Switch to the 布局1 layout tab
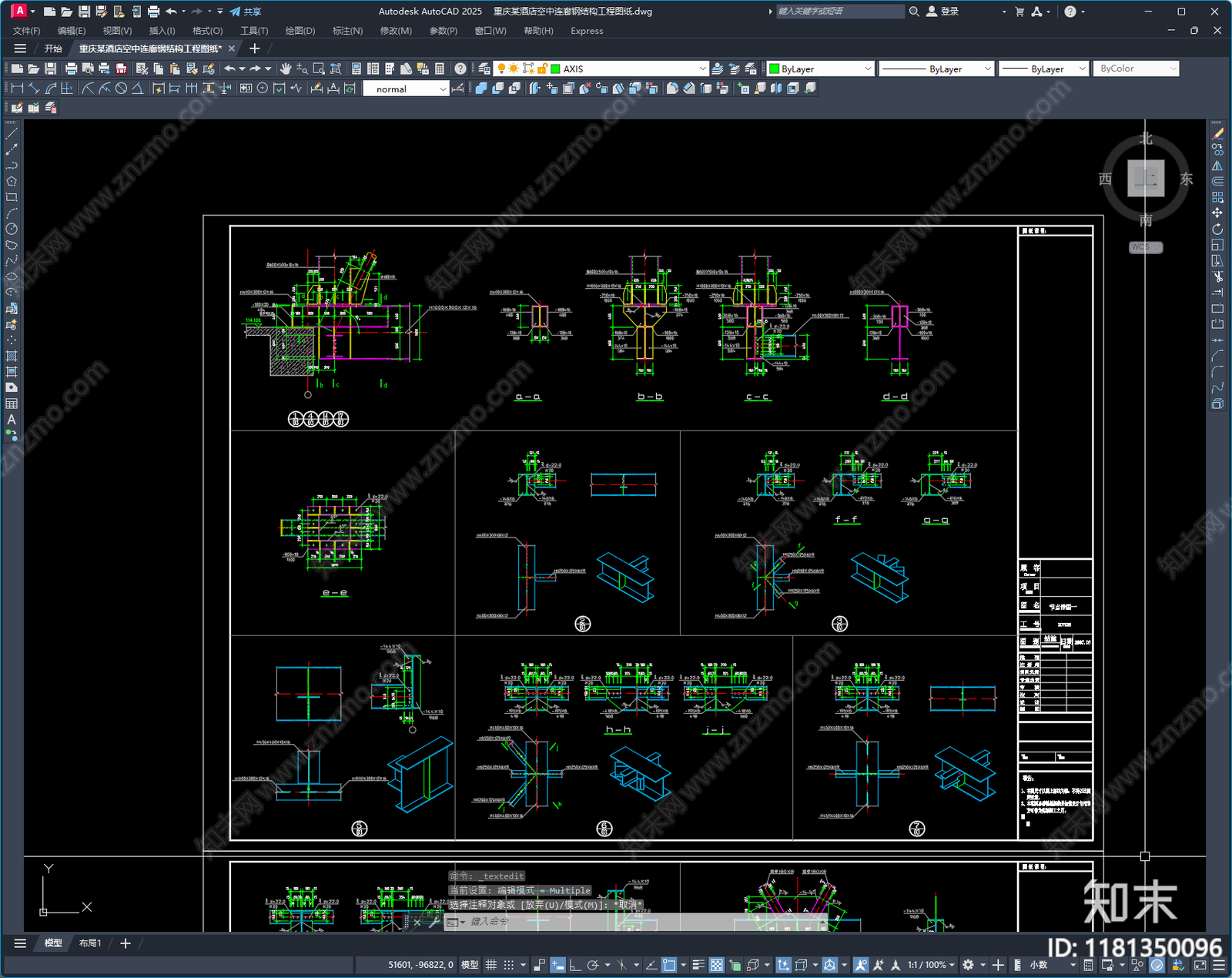Screen dimensions: 1232x978 (x=90, y=943)
